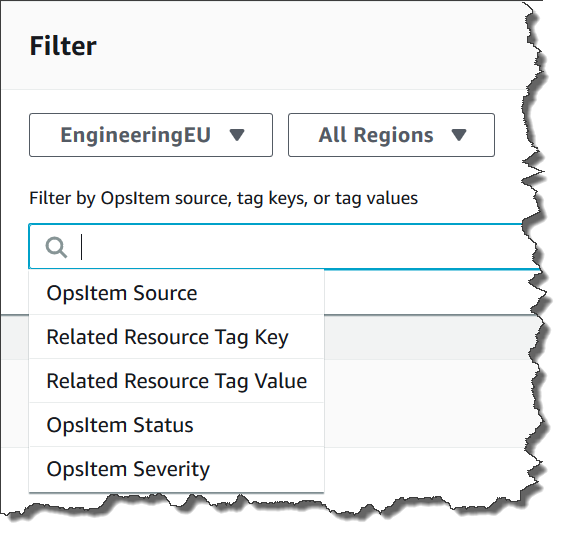Click the gray table header strip beside suggestions

(x=429, y=337)
